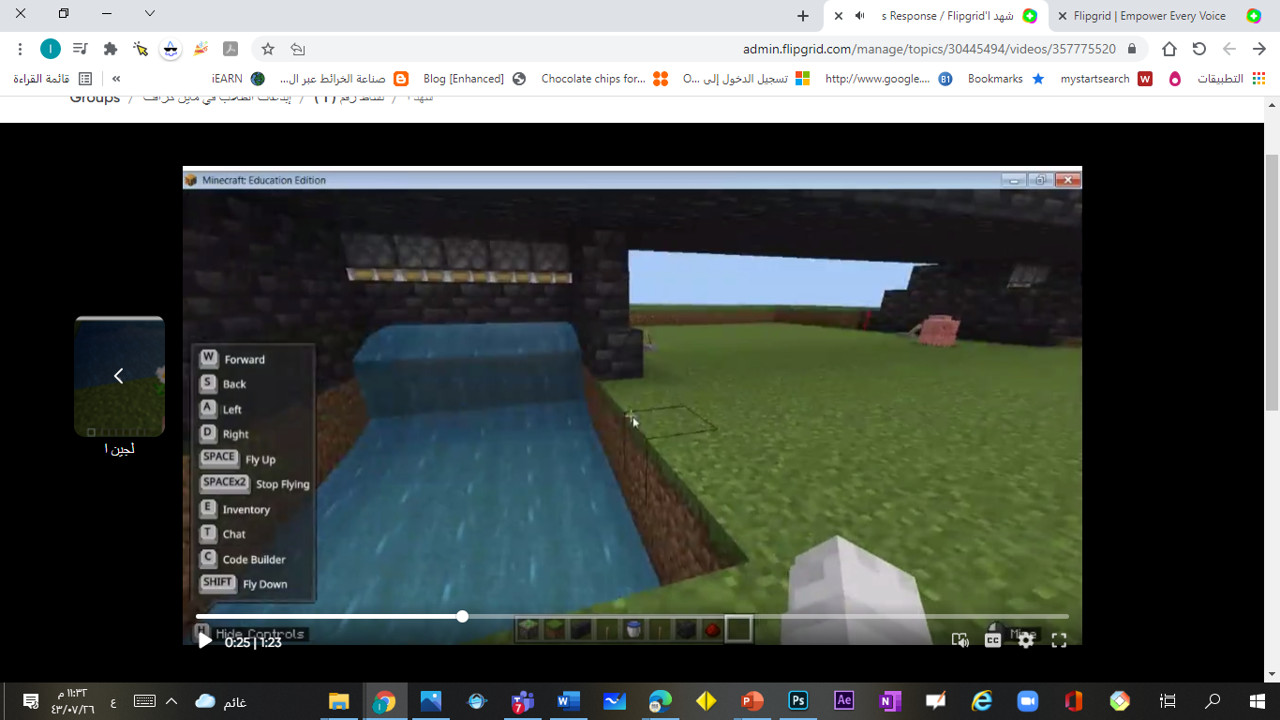Open video settings gear in player
The width and height of the screenshot is (1280, 720).
tap(1026, 641)
